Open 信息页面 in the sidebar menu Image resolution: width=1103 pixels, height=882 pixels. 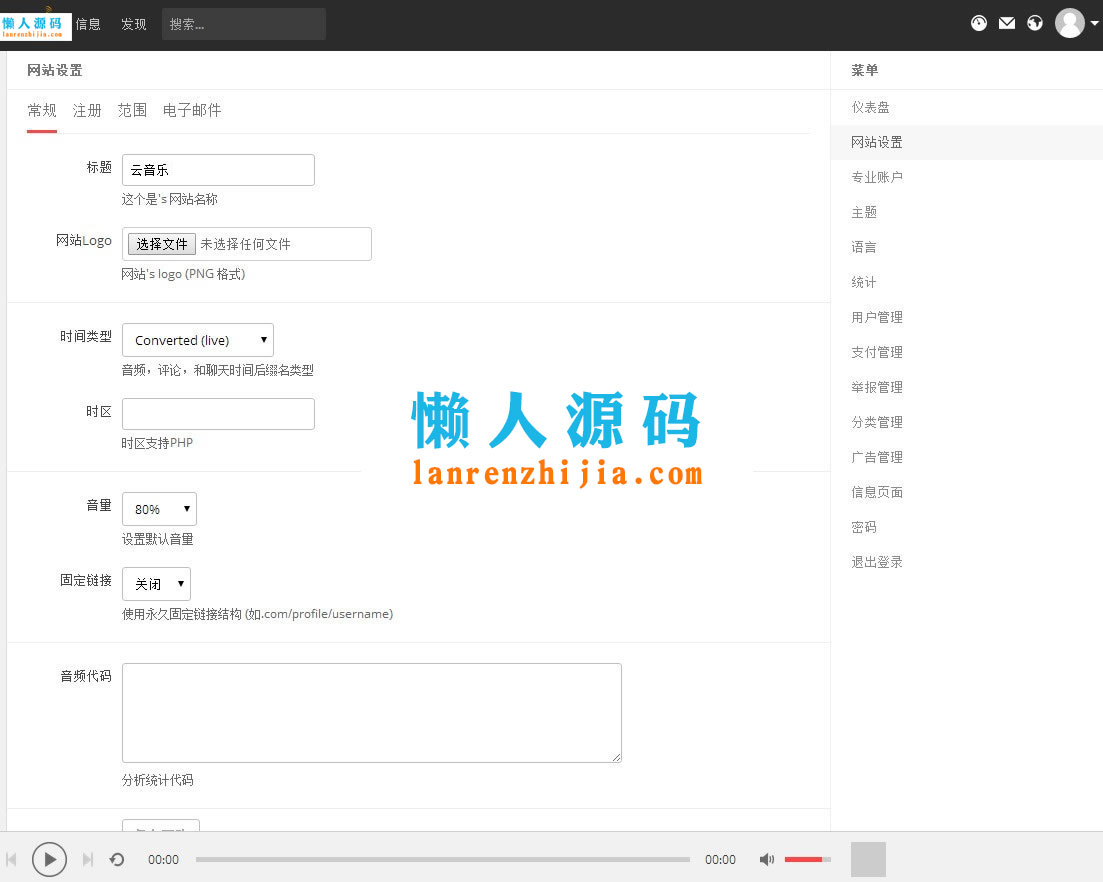pyautogui.click(x=876, y=492)
